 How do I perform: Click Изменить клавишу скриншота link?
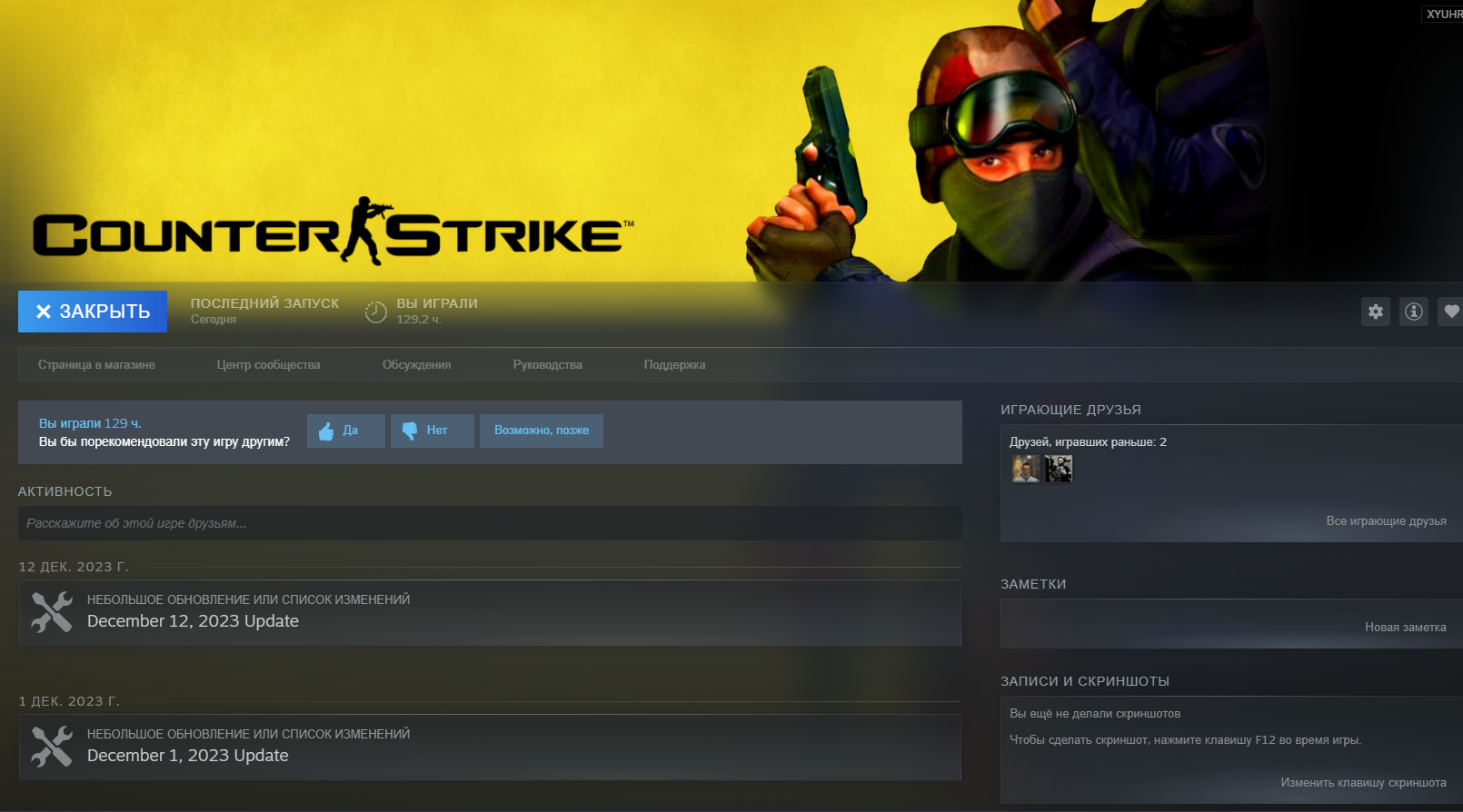(1363, 783)
